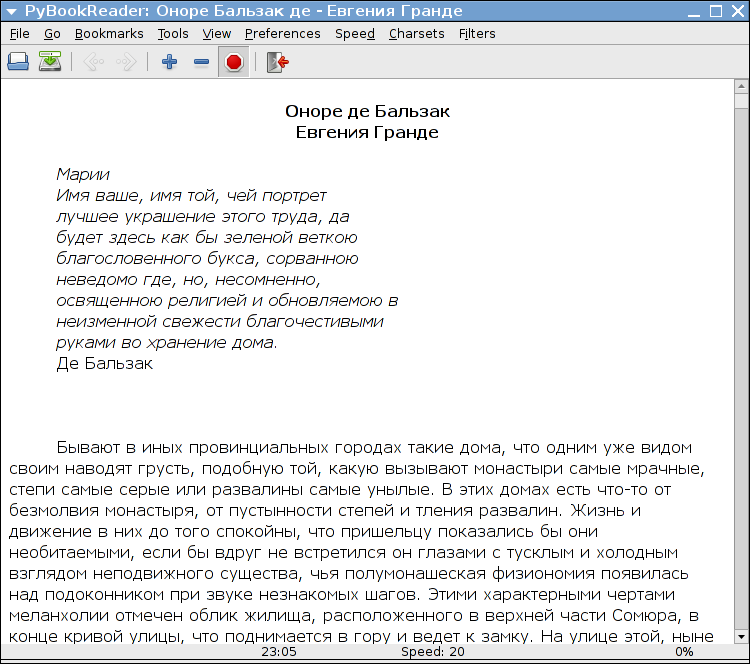750x664 pixels.
Task: Minimize the PyBookReader window
Action: pos(694,11)
